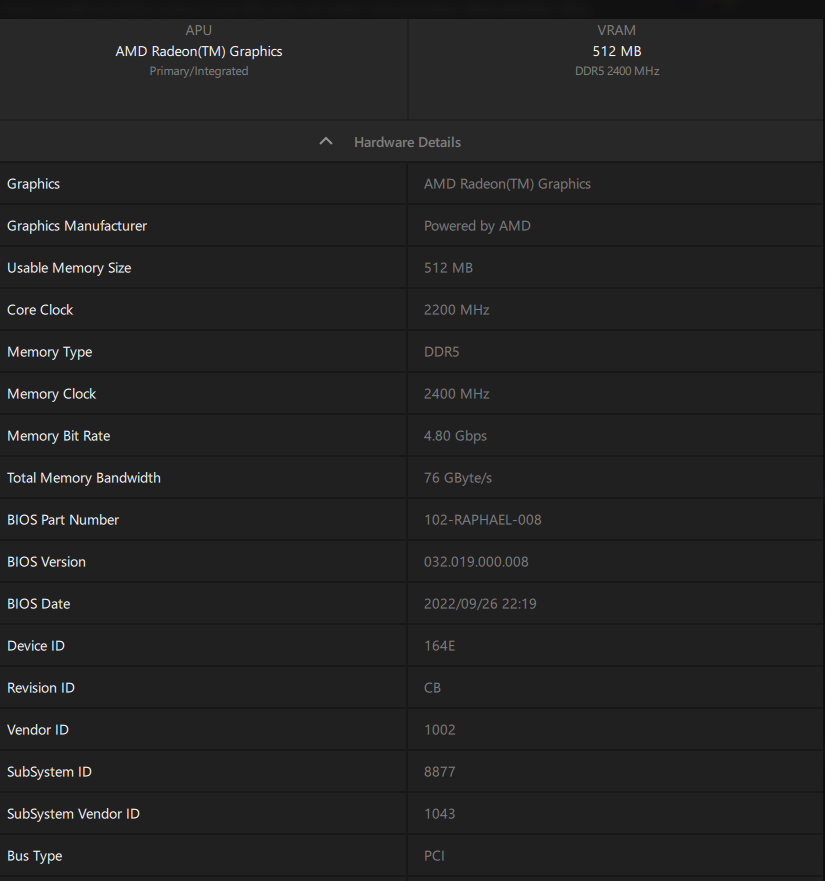Image resolution: width=825 pixels, height=881 pixels.
Task: Click the VRAM 512 MB summary value
Action: [616, 51]
